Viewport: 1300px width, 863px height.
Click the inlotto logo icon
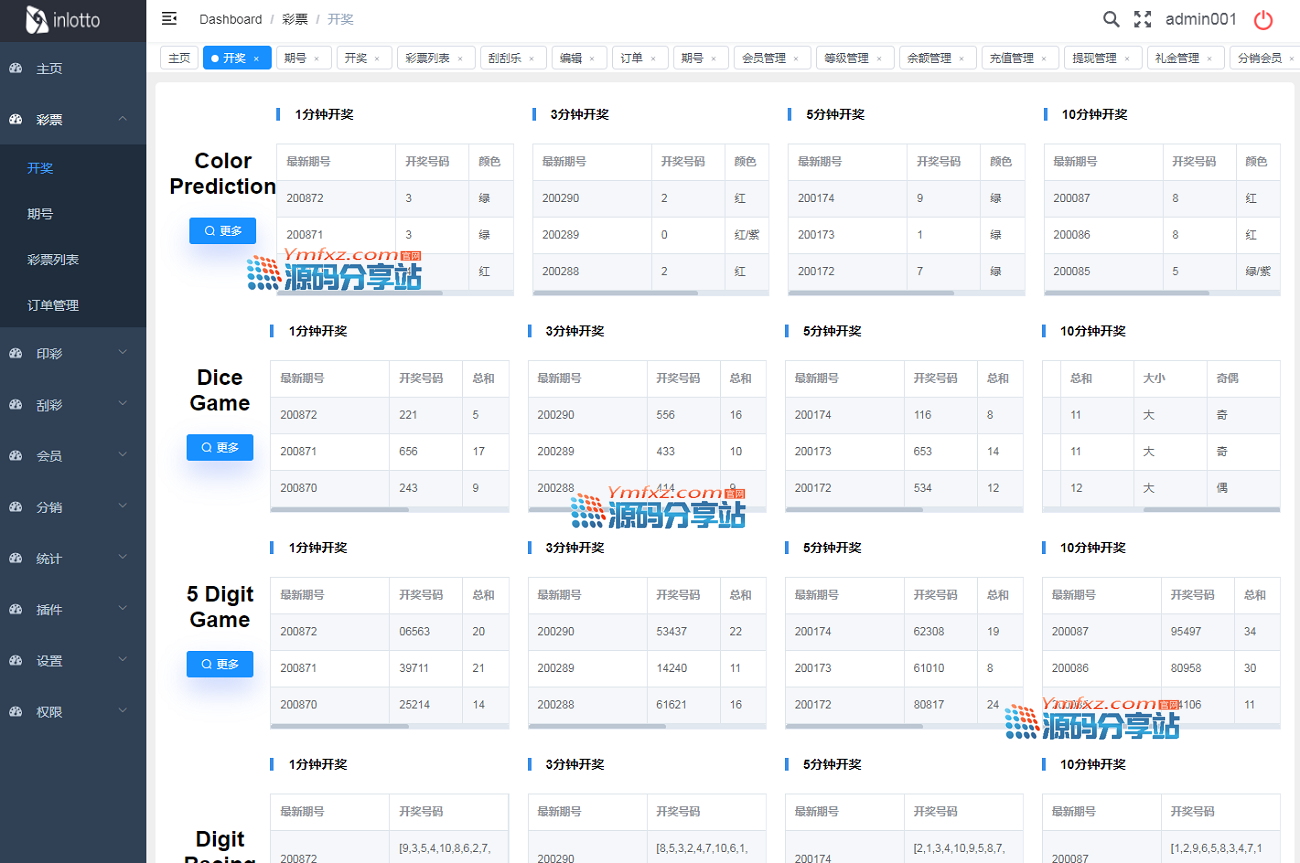click(x=37, y=20)
